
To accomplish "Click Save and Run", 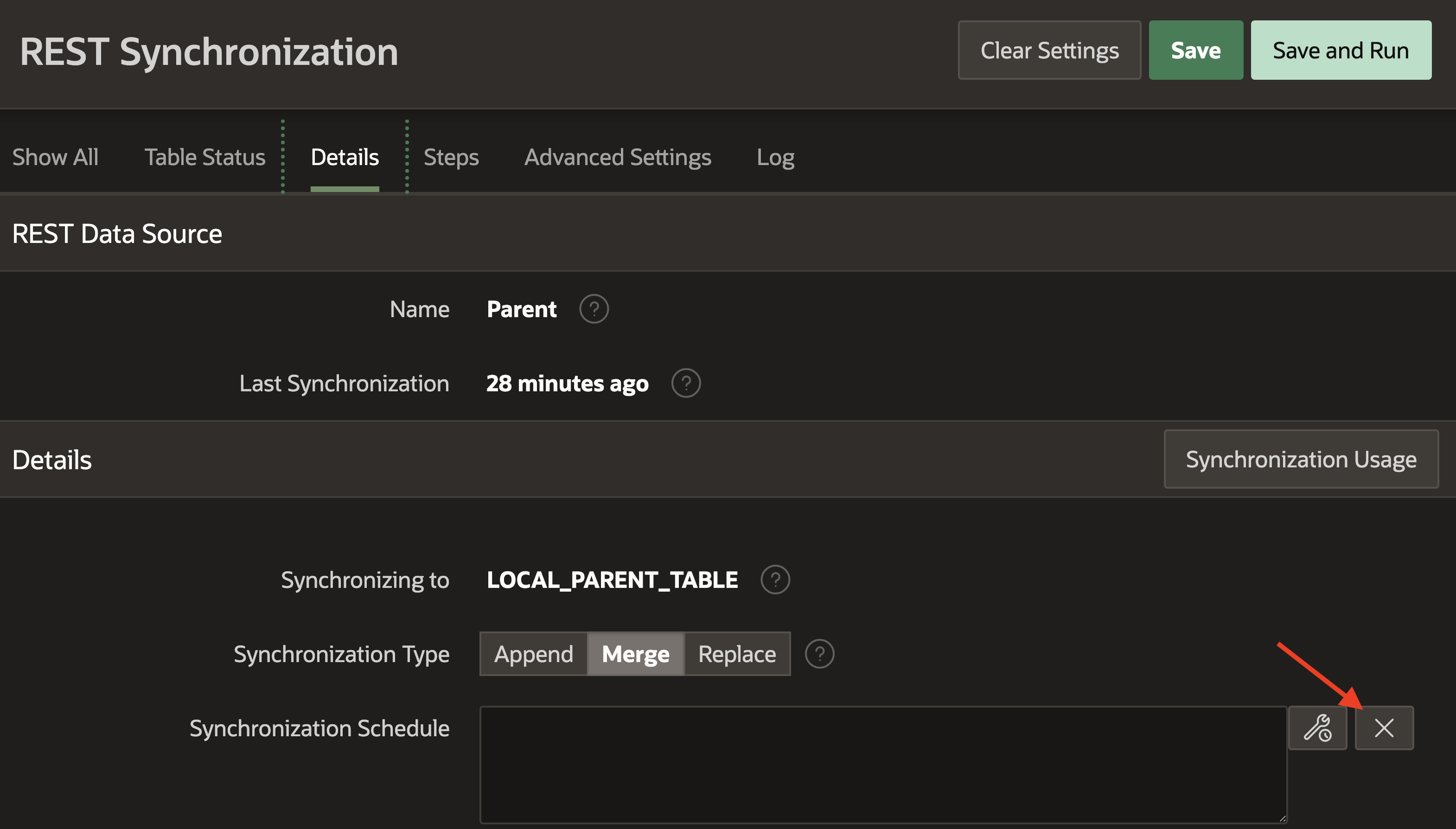I will pyautogui.click(x=1341, y=50).
